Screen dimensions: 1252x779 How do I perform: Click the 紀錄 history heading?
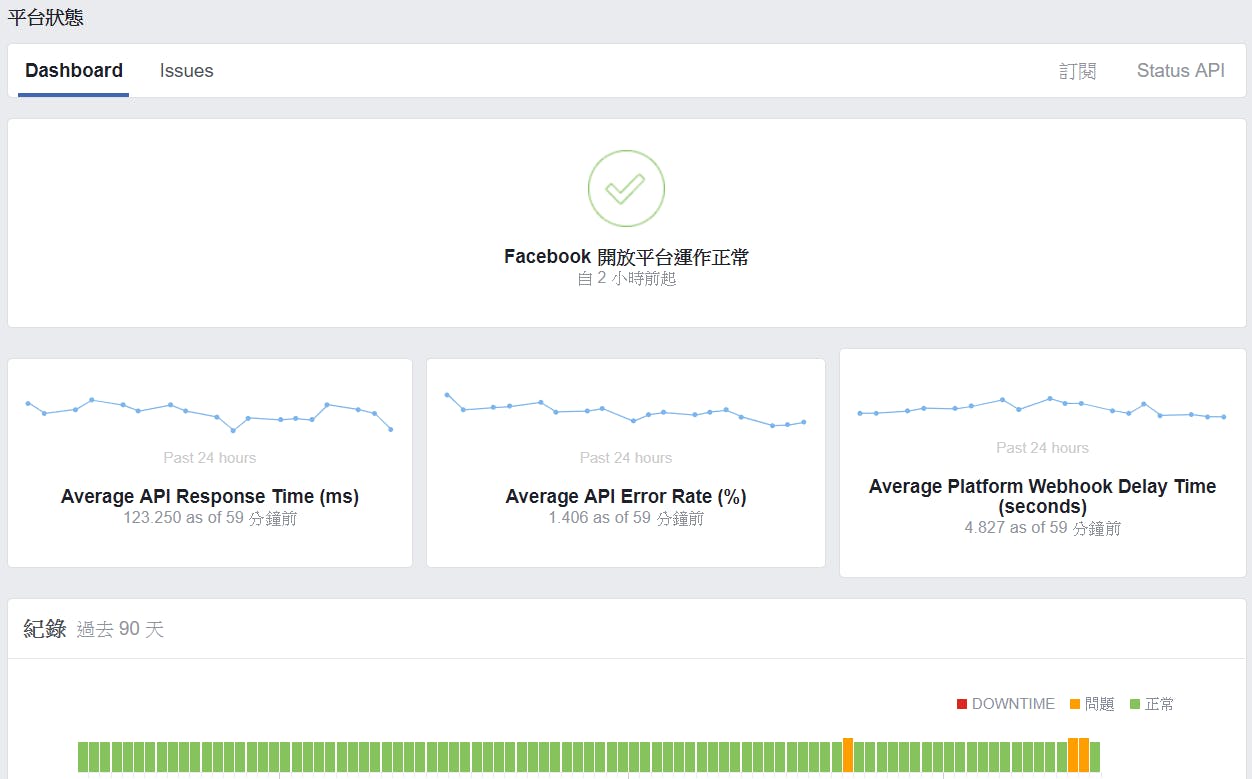pos(45,628)
